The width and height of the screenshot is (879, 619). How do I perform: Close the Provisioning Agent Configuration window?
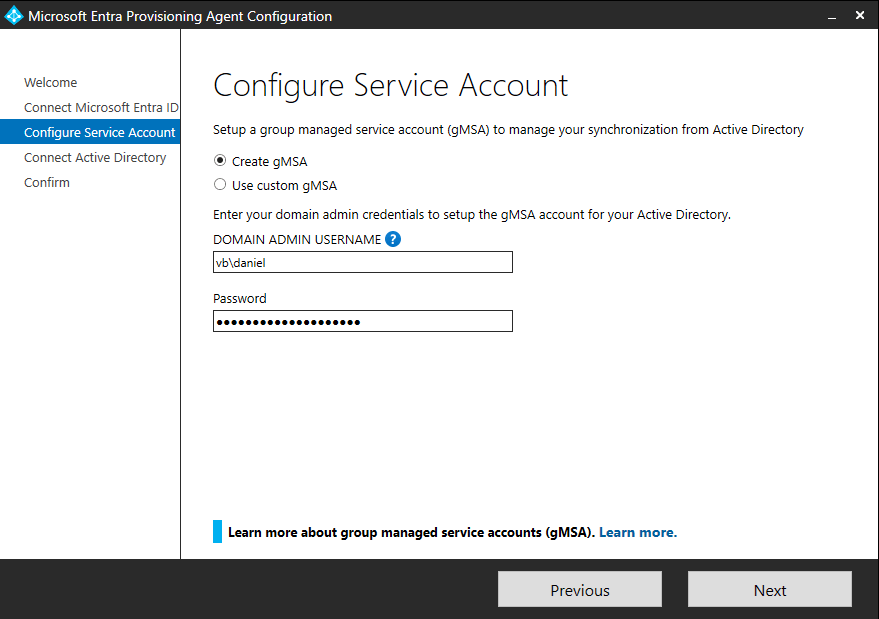860,15
